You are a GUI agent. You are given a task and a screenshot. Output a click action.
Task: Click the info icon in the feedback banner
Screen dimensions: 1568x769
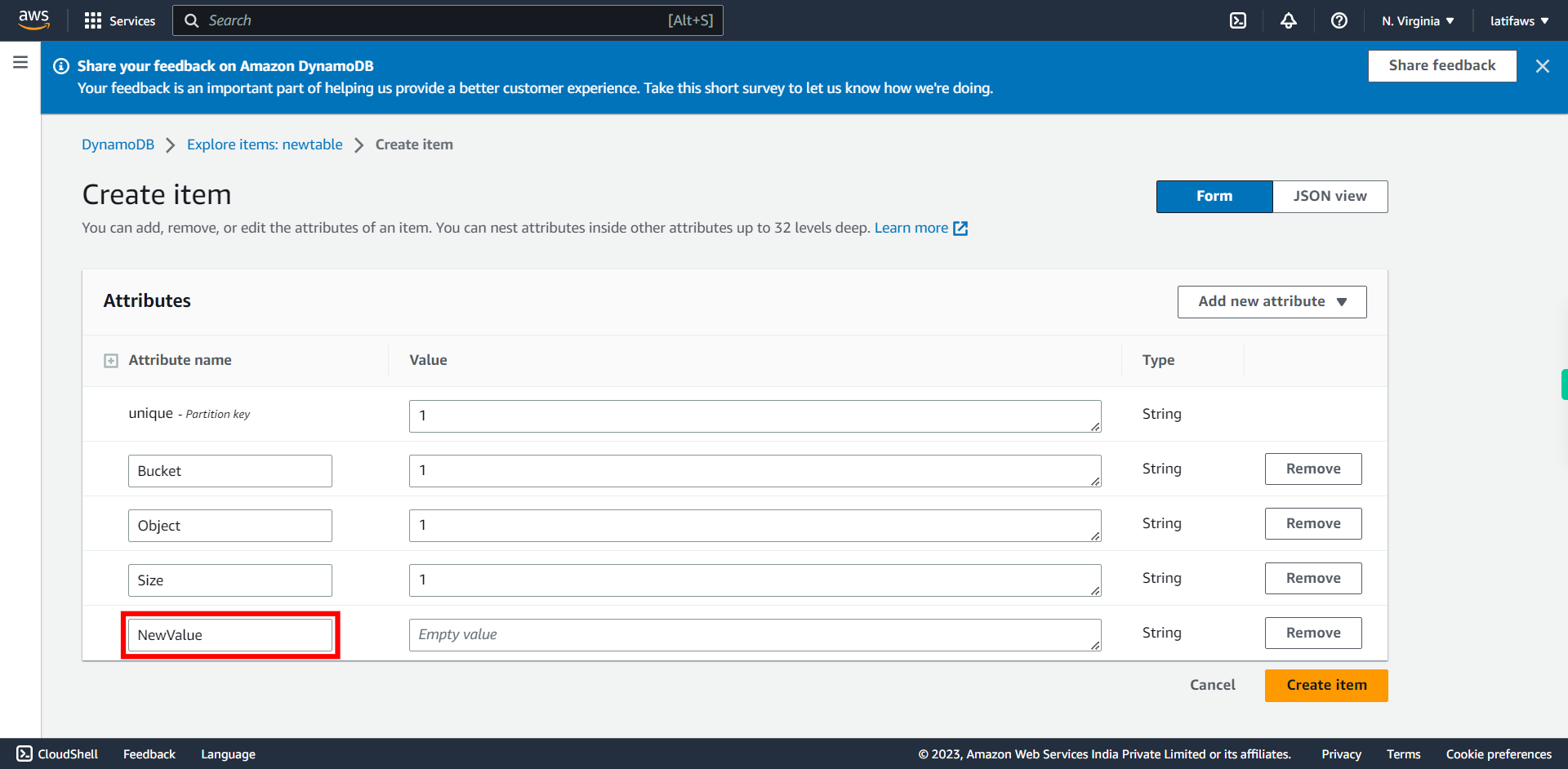point(61,66)
